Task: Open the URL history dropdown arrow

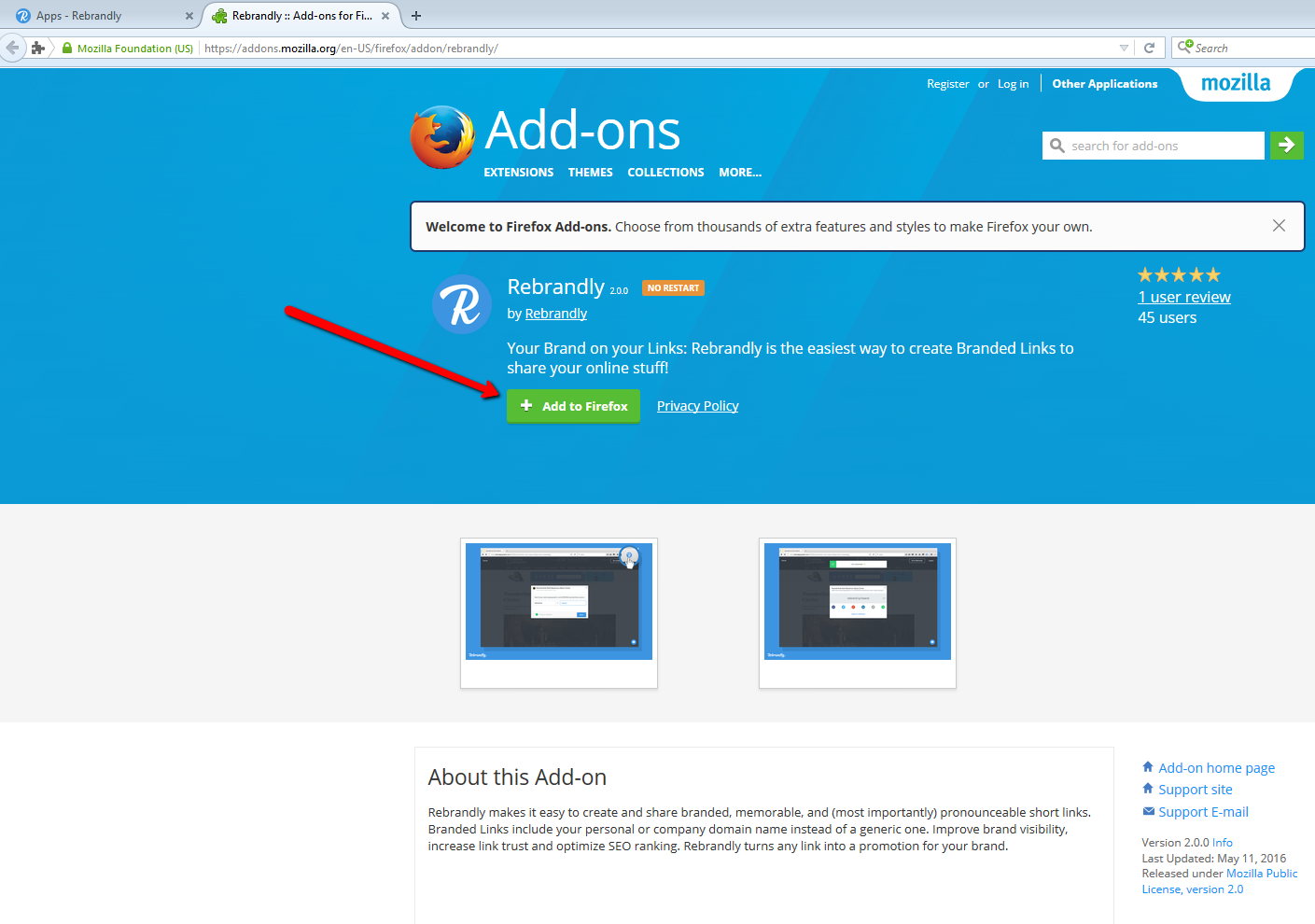Action: (1124, 48)
